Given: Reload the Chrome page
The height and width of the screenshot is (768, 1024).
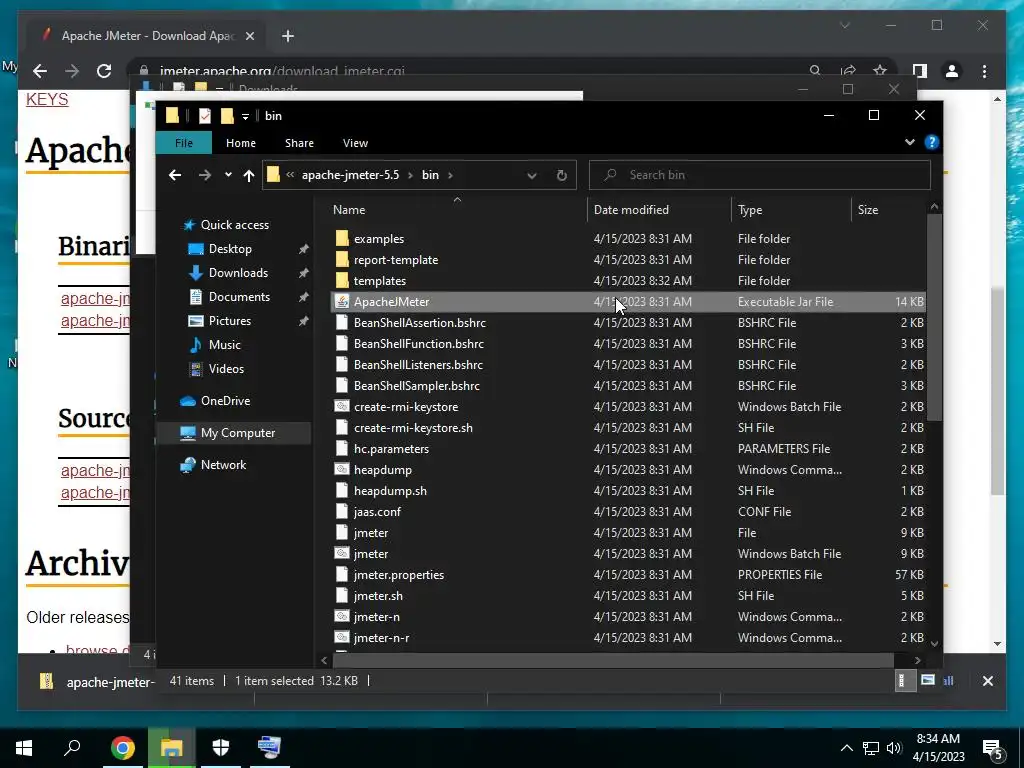Looking at the screenshot, I should pos(104,71).
